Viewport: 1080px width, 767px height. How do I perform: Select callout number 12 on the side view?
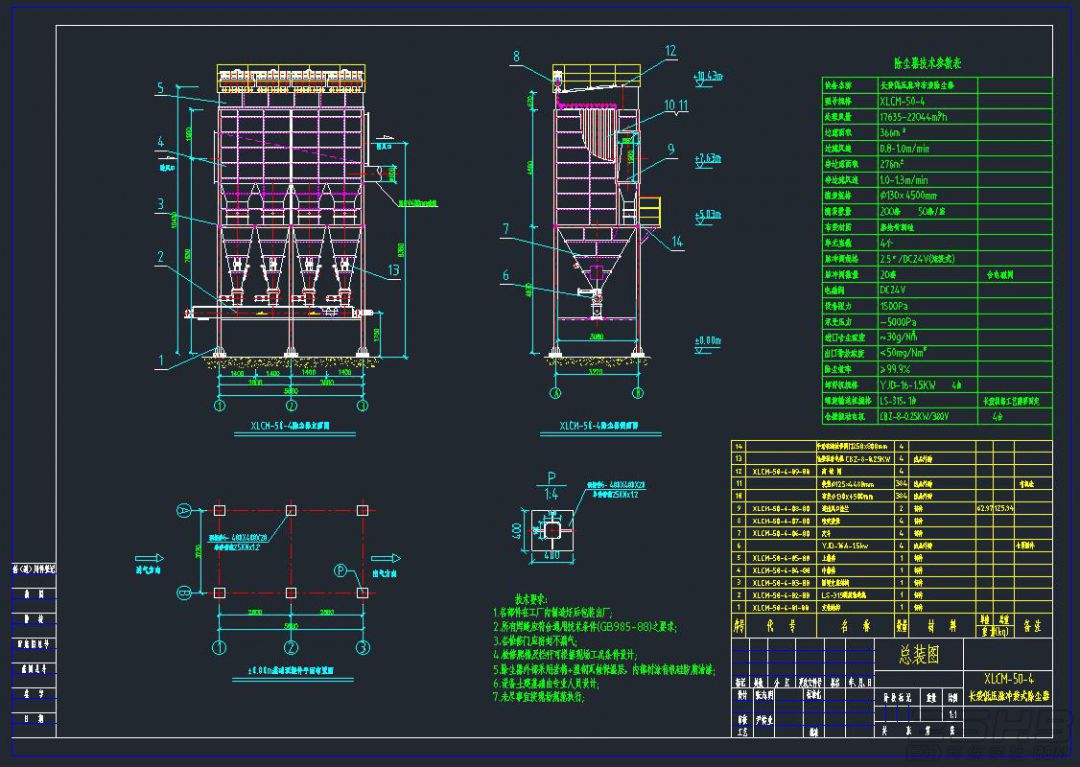coord(670,51)
